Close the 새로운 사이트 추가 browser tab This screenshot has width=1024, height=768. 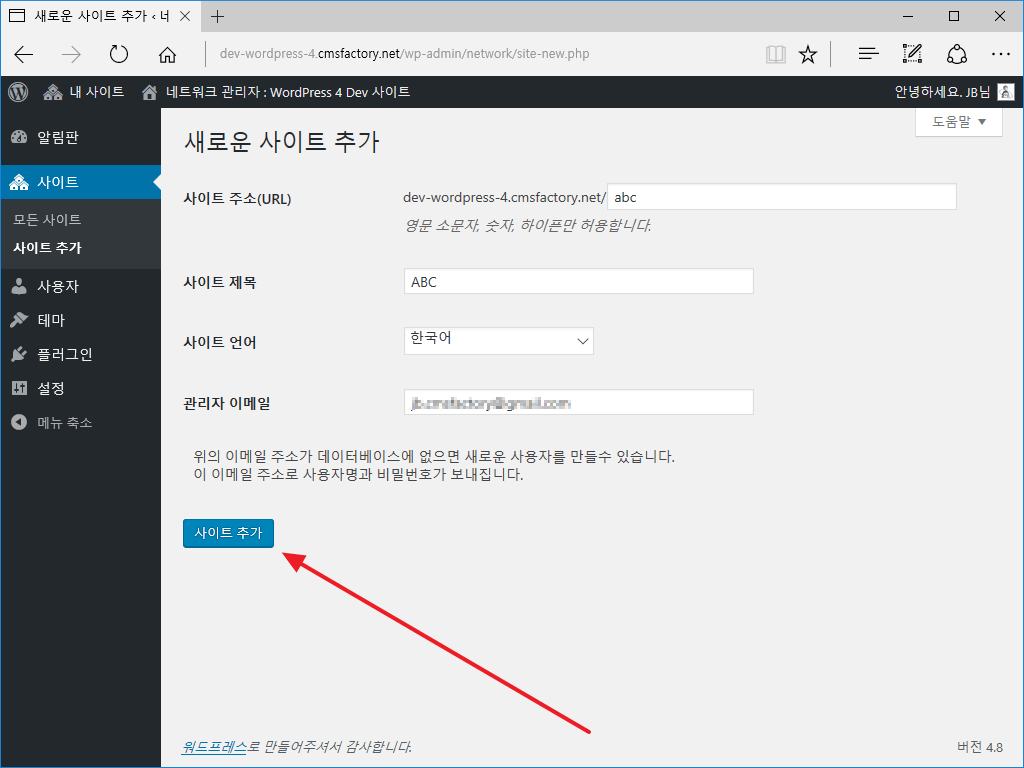pyautogui.click(x=185, y=16)
